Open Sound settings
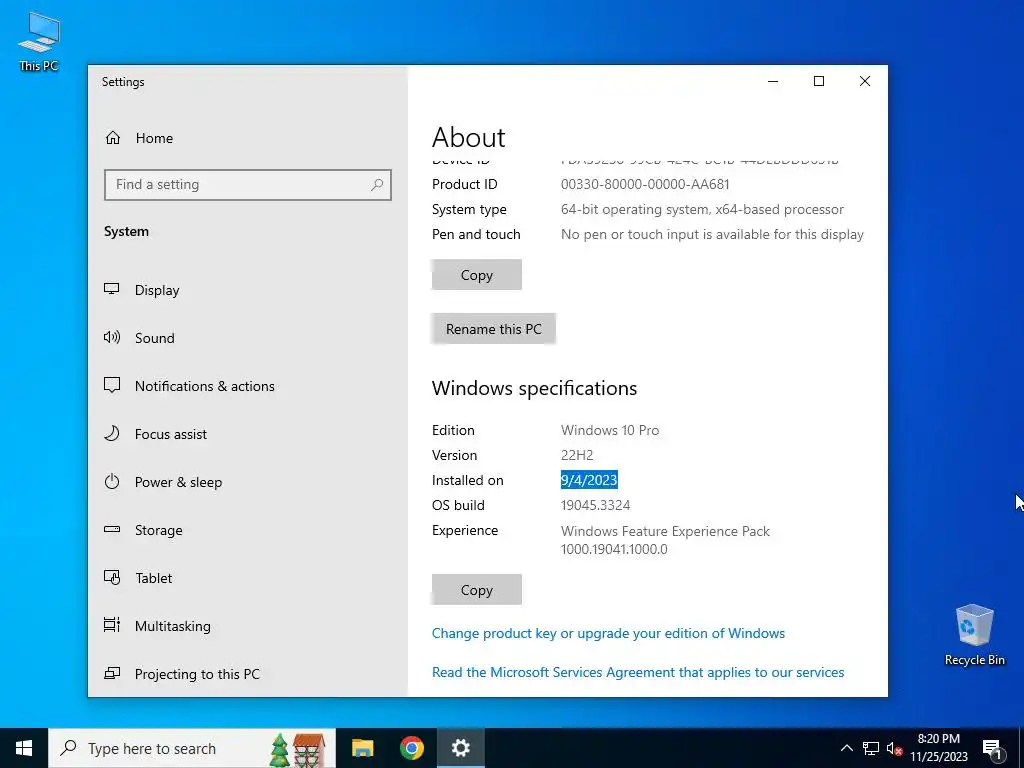Image resolution: width=1024 pixels, height=768 pixels. [x=155, y=338]
